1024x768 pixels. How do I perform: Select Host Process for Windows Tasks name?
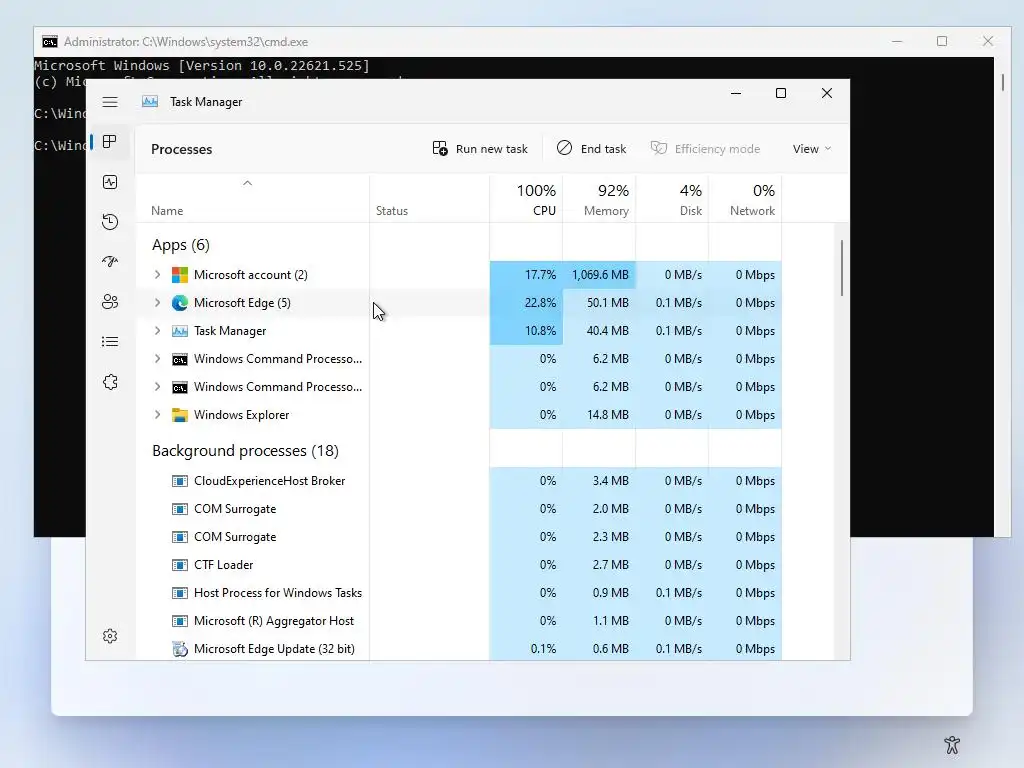(278, 594)
